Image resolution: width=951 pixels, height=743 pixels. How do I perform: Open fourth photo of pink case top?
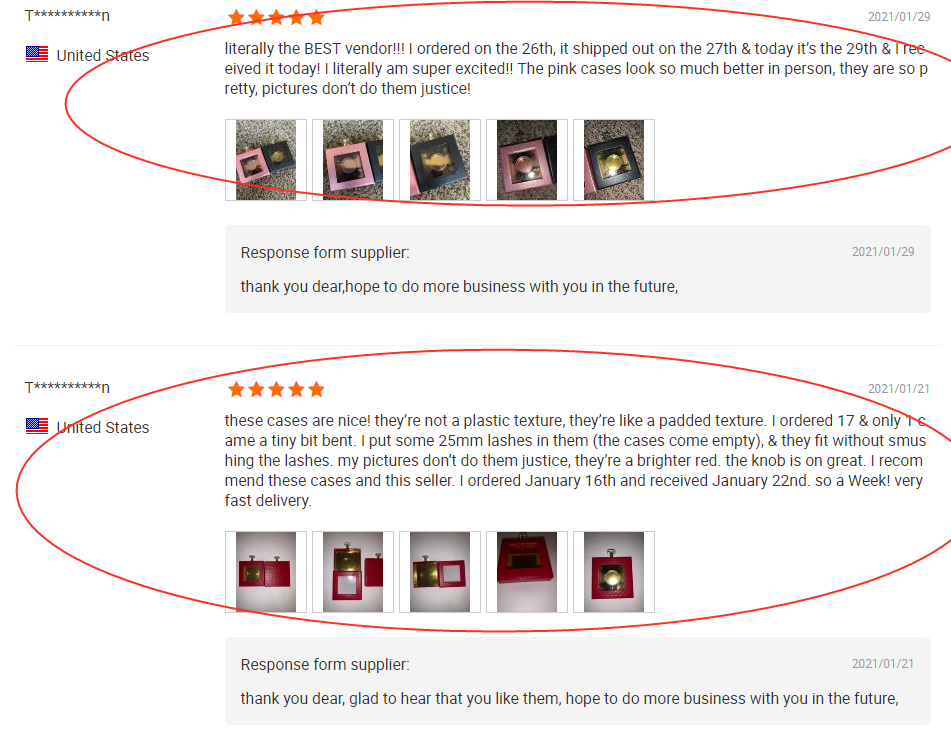[526, 160]
